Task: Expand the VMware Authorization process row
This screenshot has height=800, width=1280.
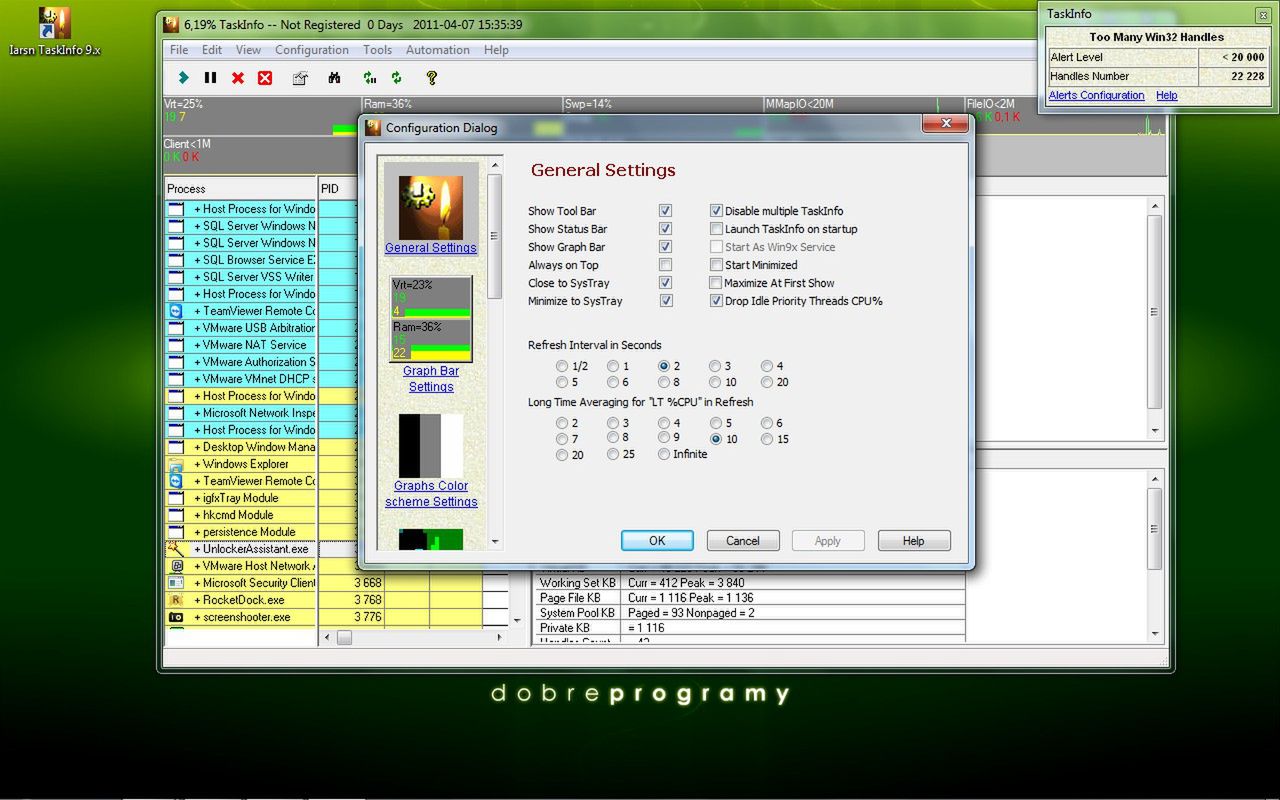Action: [x=198, y=362]
